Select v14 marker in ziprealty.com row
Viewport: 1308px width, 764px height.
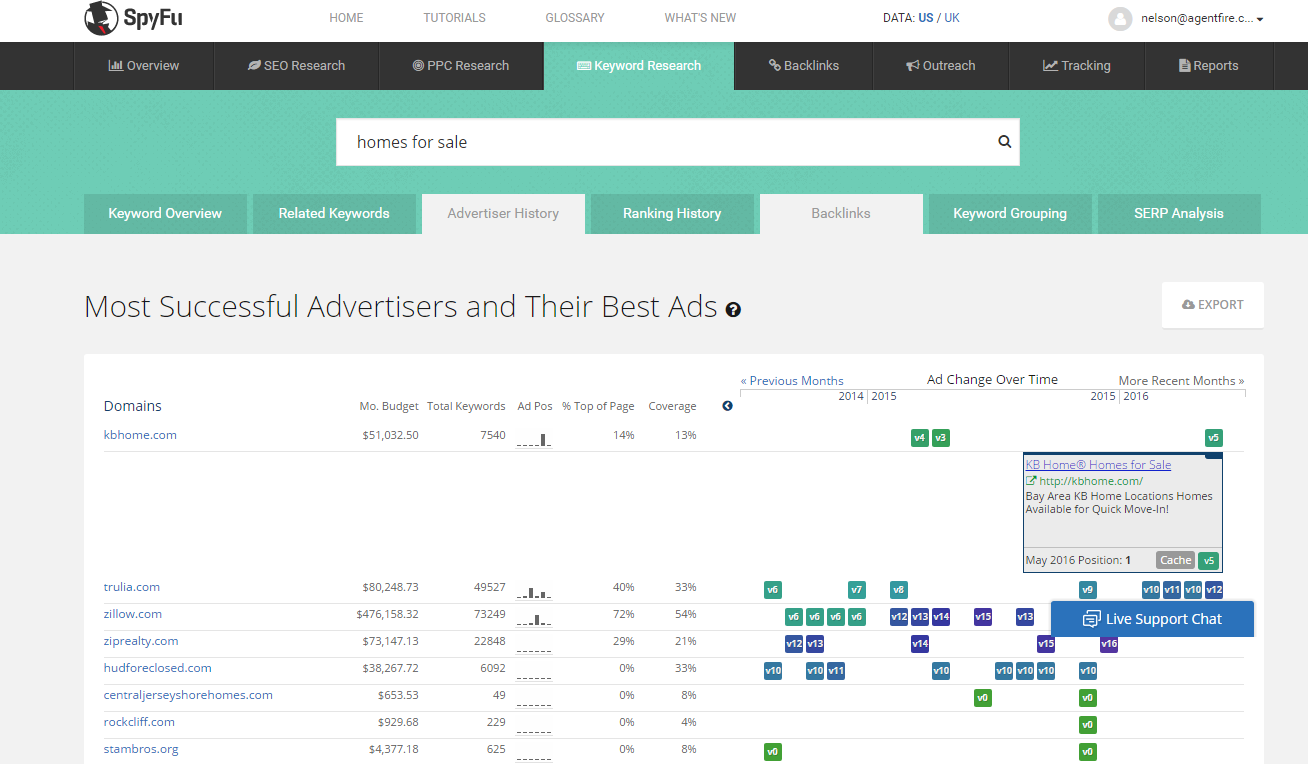(920, 644)
